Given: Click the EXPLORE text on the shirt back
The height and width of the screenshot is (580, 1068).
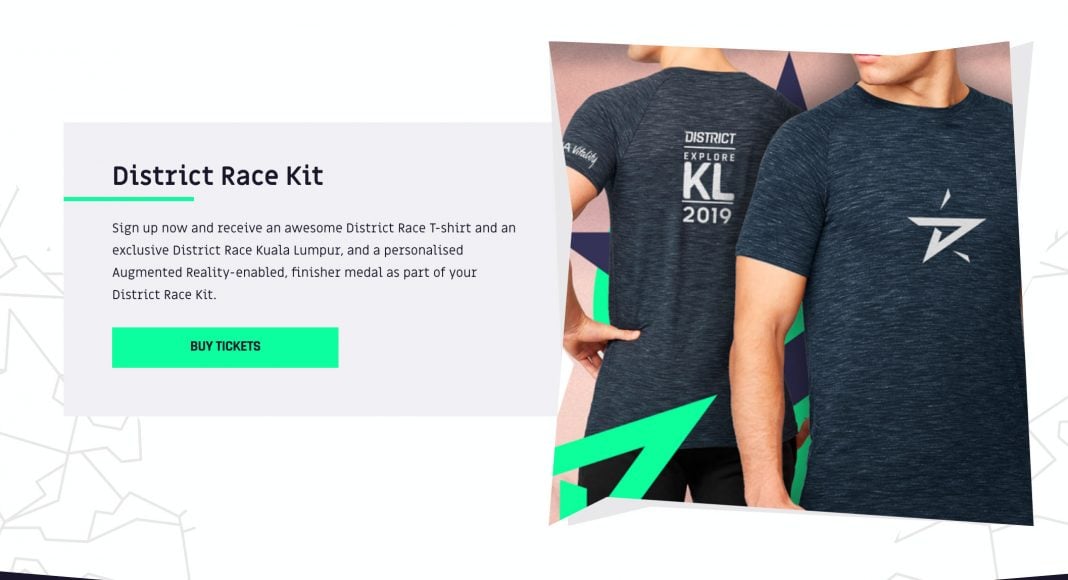Looking at the screenshot, I should coord(709,157).
